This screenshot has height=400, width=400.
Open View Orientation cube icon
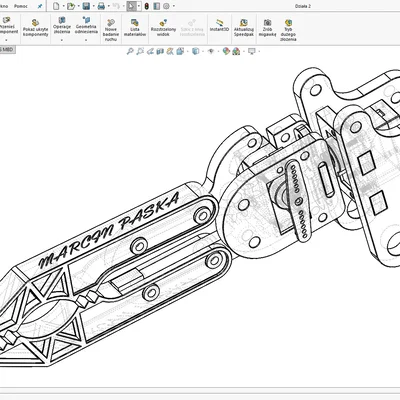(x=180, y=51)
